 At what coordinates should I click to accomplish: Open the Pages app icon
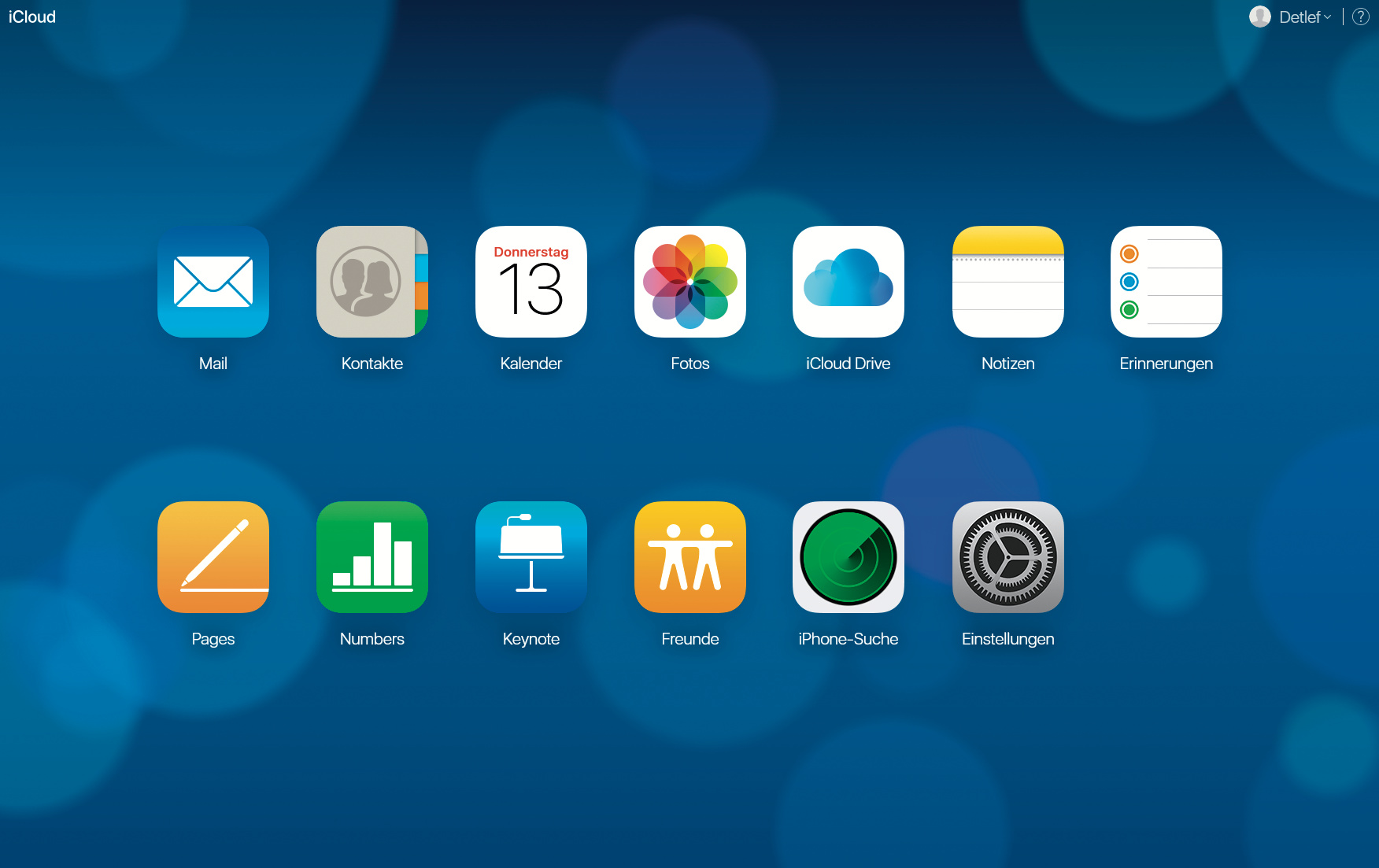point(213,557)
